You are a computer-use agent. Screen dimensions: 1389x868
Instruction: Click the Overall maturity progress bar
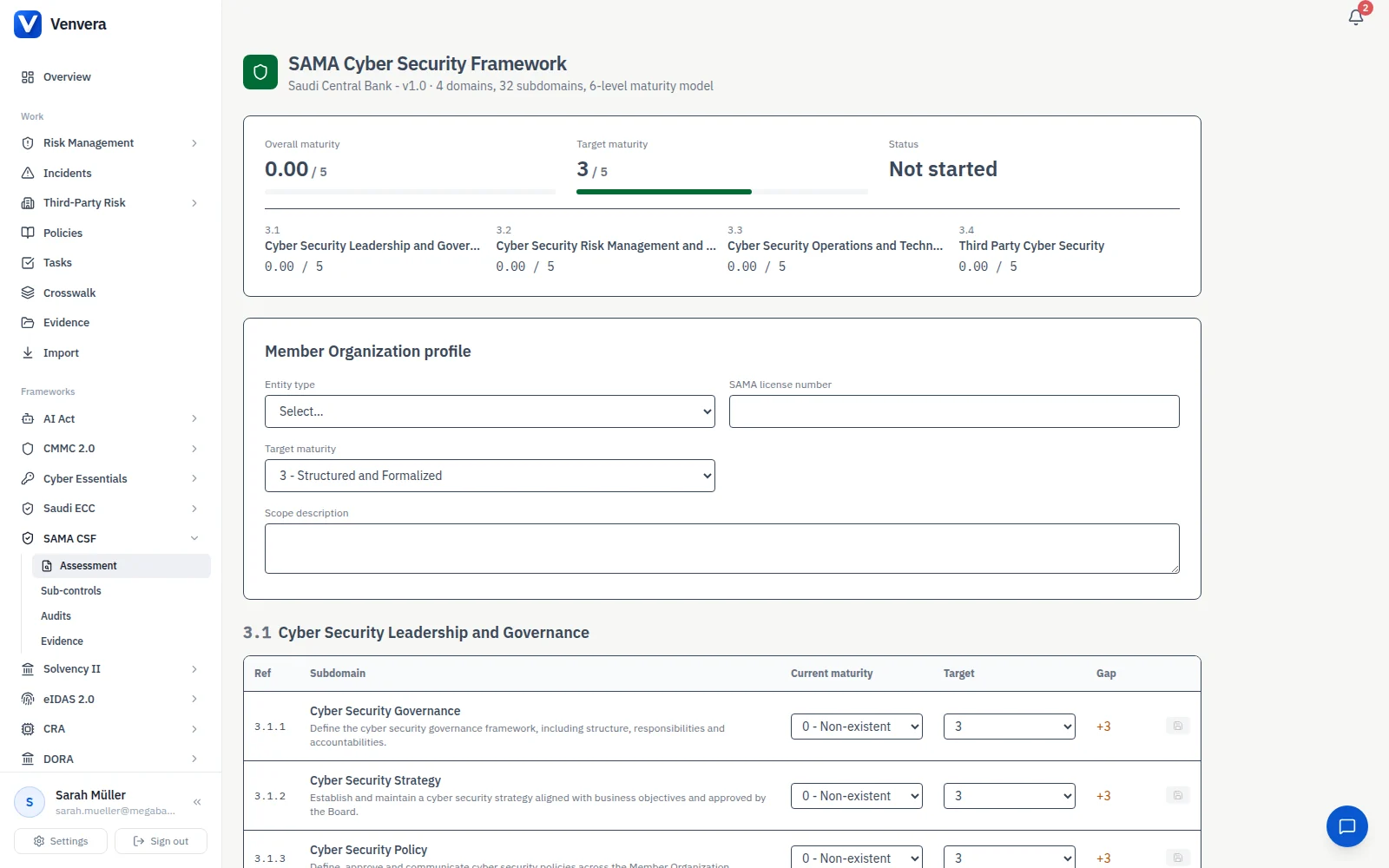pos(410,192)
